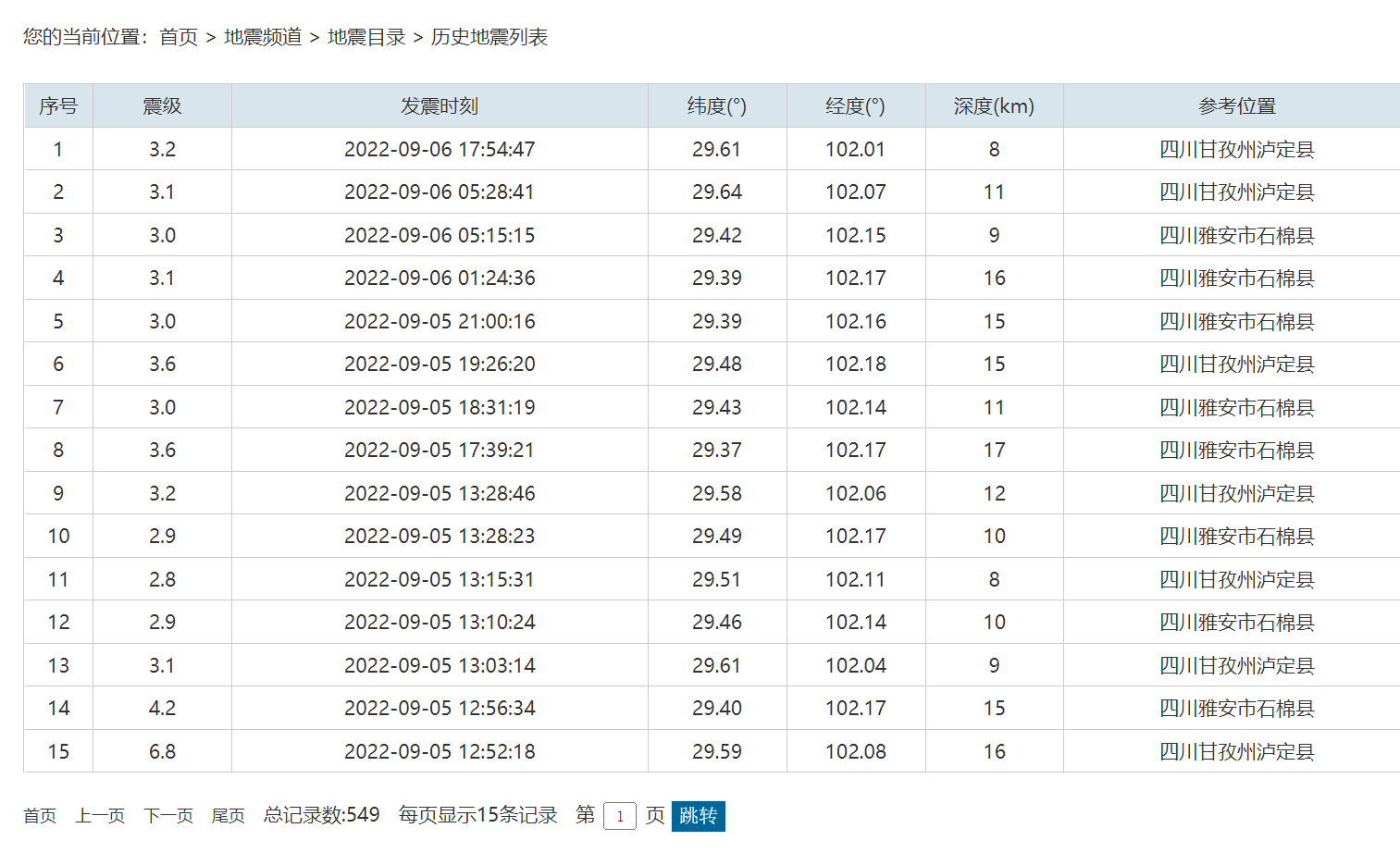Viewport: 1400px width, 853px height.
Task: Click the 跳转 button
Action: [x=698, y=815]
